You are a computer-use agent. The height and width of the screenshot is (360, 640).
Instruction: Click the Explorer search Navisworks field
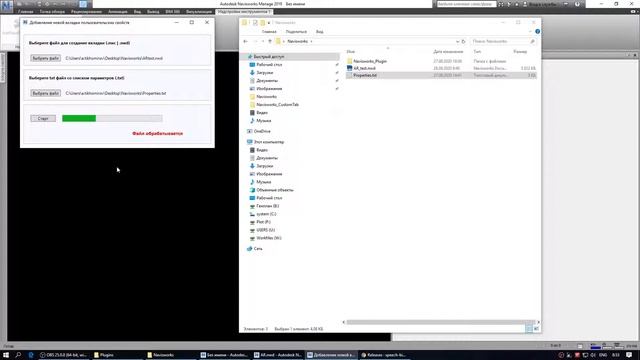[502, 41]
